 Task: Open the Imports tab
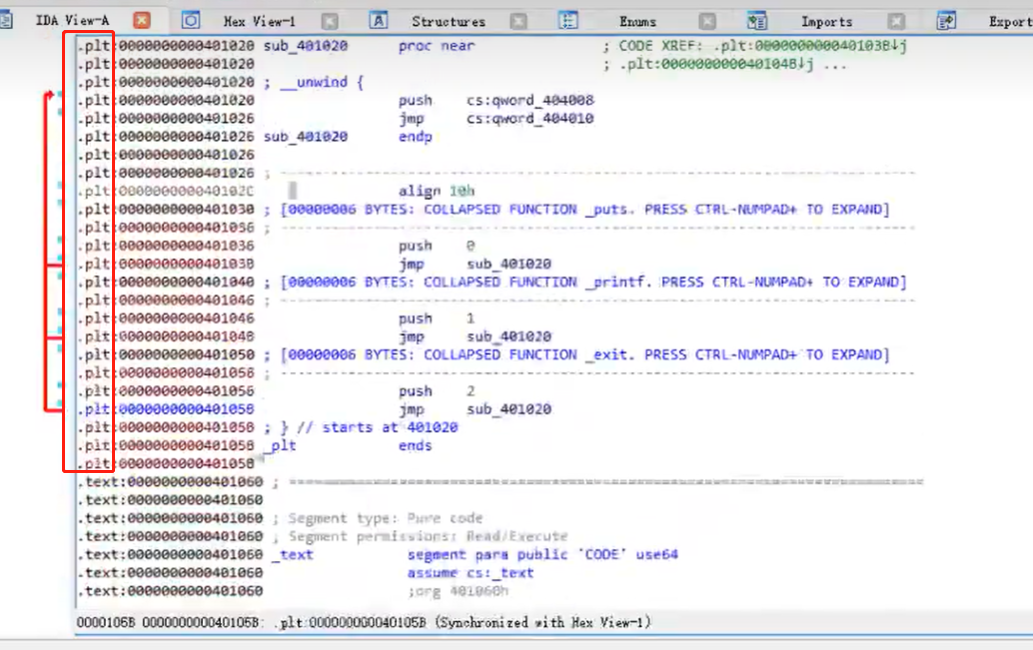827,21
